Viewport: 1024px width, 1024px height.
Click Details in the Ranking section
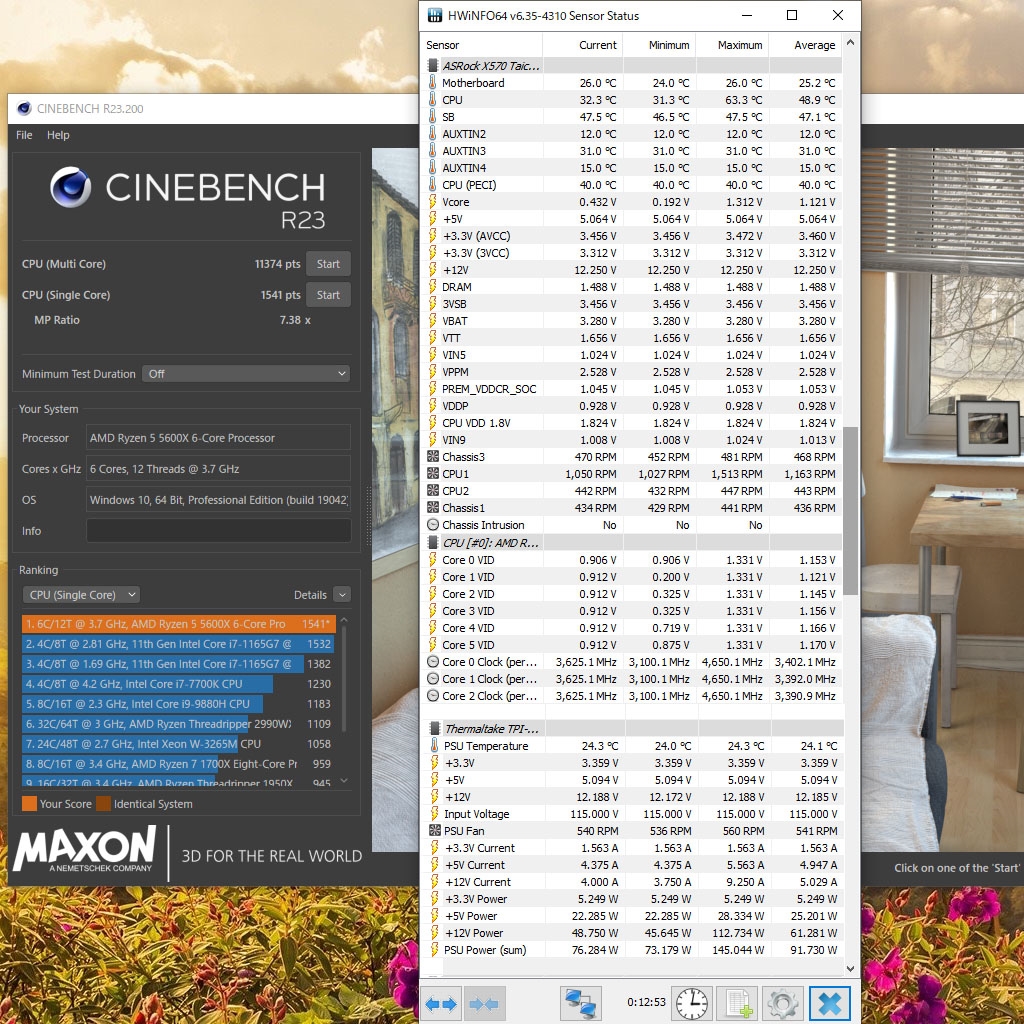point(313,594)
